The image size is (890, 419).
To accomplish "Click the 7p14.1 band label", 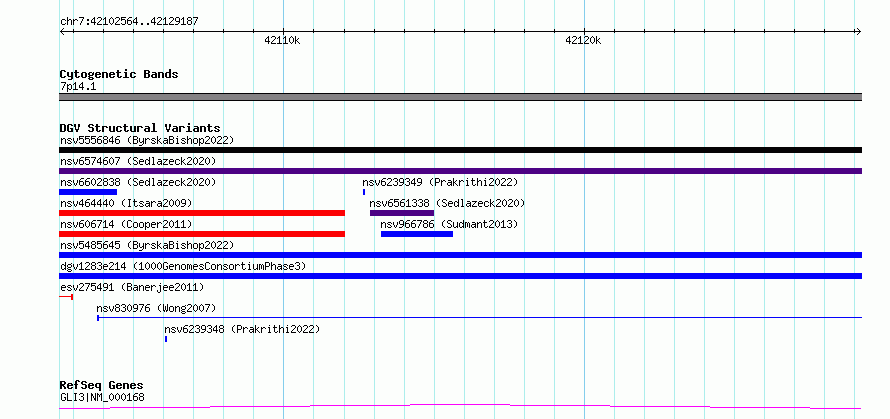I will 78,86.
